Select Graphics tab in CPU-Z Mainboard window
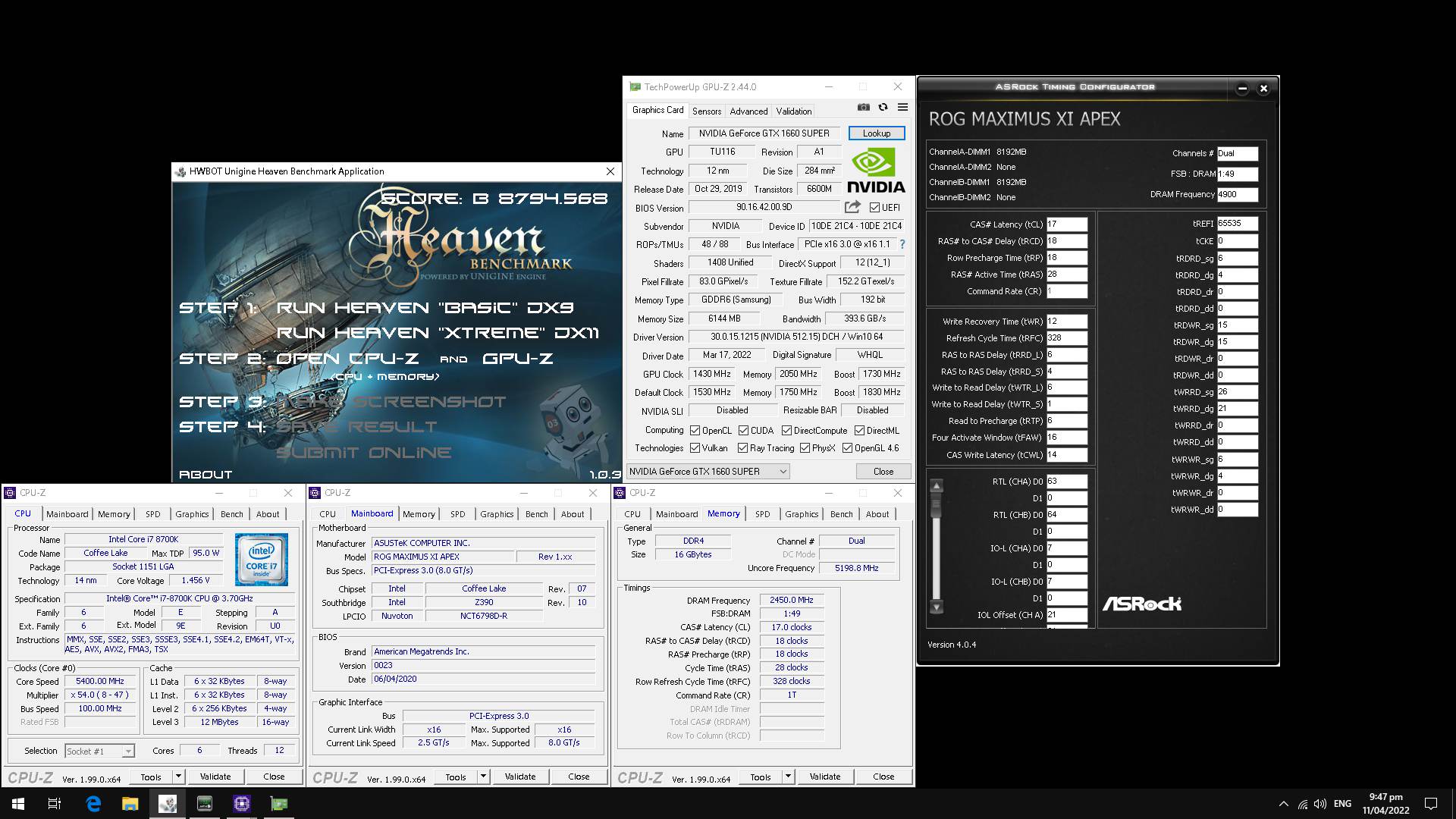1456x819 pixels. point(497,514)
